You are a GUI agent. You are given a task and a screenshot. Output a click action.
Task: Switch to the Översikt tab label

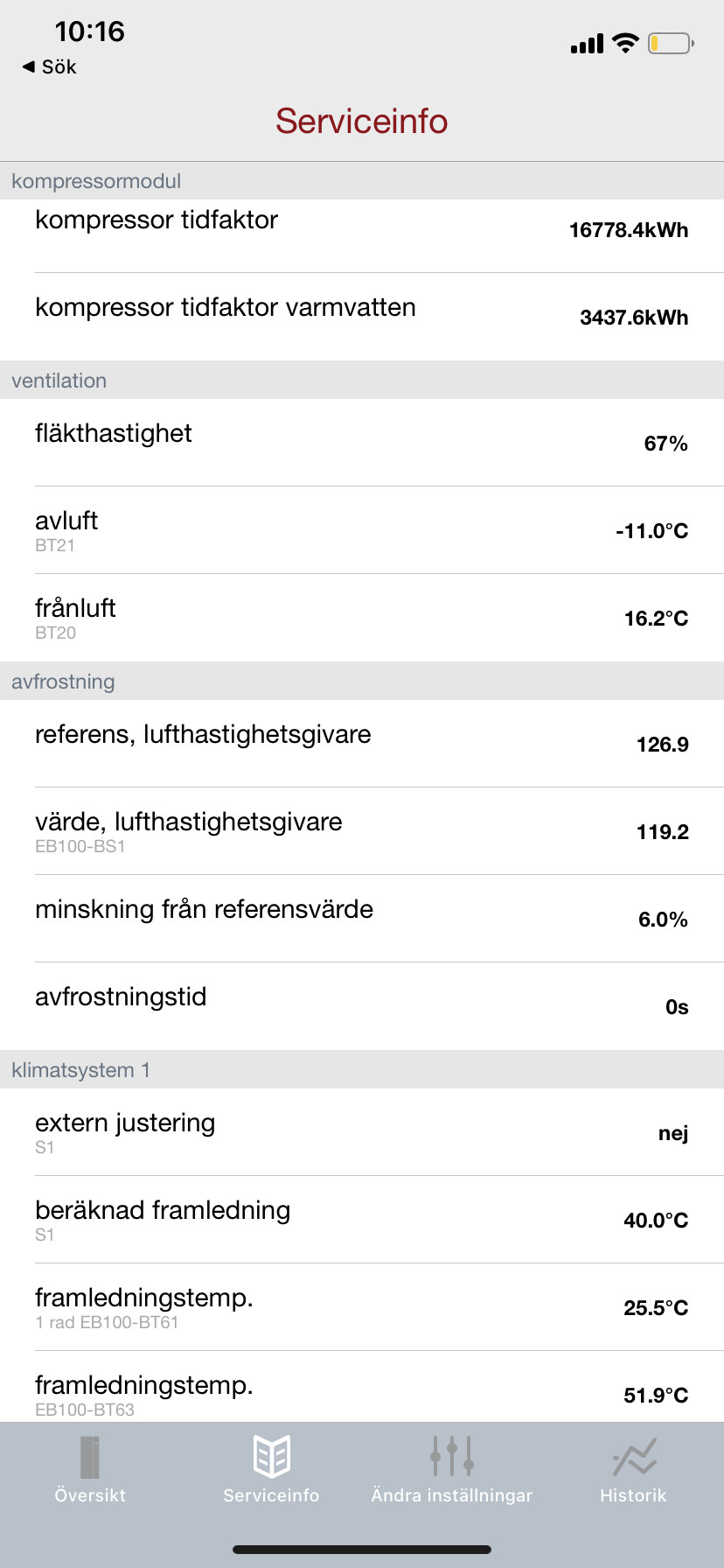point(90,1495)
